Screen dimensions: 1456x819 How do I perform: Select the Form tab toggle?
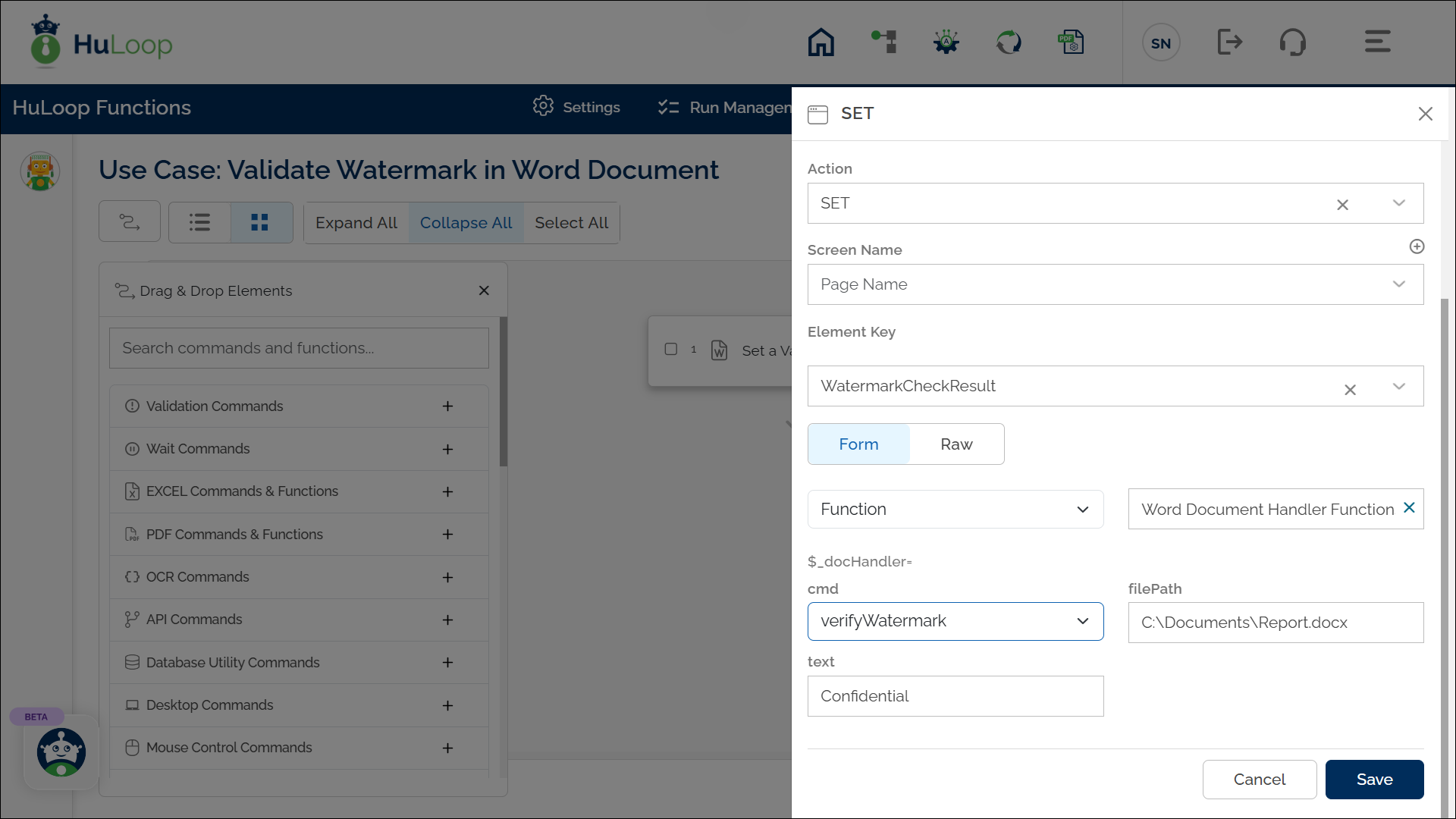click(x=858, y=444)
